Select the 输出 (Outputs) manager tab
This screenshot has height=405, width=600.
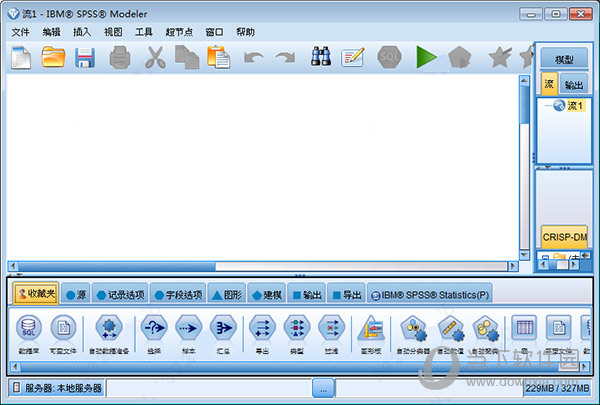pos(574,84)
